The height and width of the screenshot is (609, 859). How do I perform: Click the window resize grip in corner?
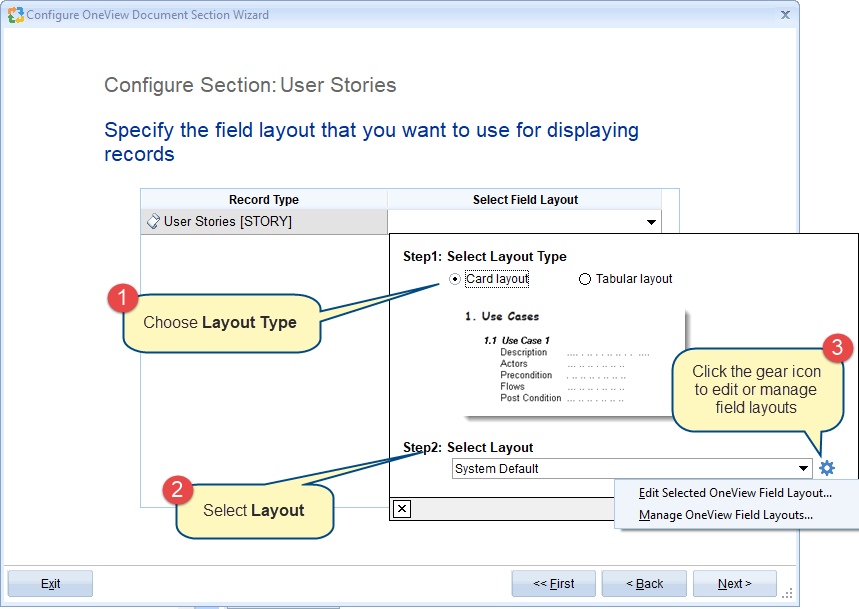coord(787,593)
